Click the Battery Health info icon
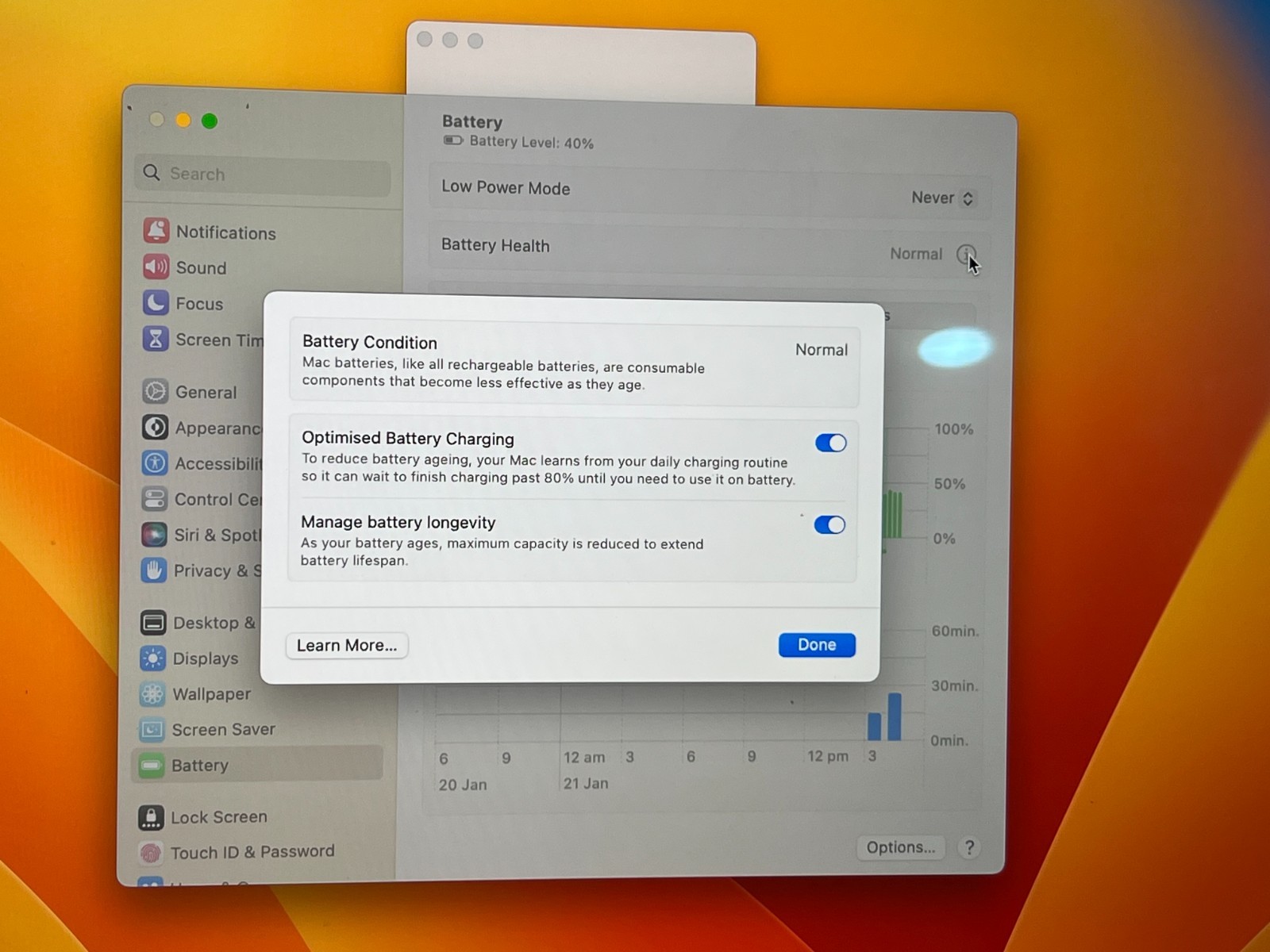The width and height of the screenshot is (1270, 952). pyautogui.click(x=965, y=254)
